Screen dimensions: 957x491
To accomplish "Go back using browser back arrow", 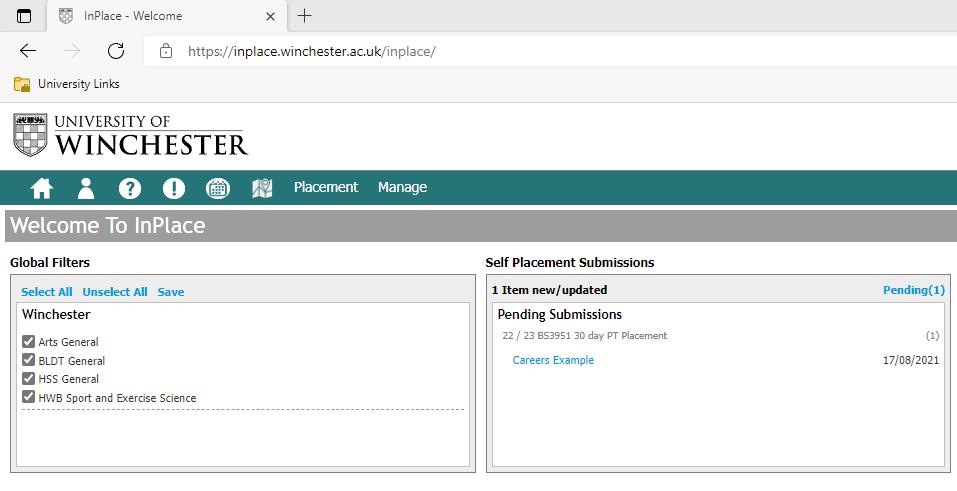I will point(28,51).
